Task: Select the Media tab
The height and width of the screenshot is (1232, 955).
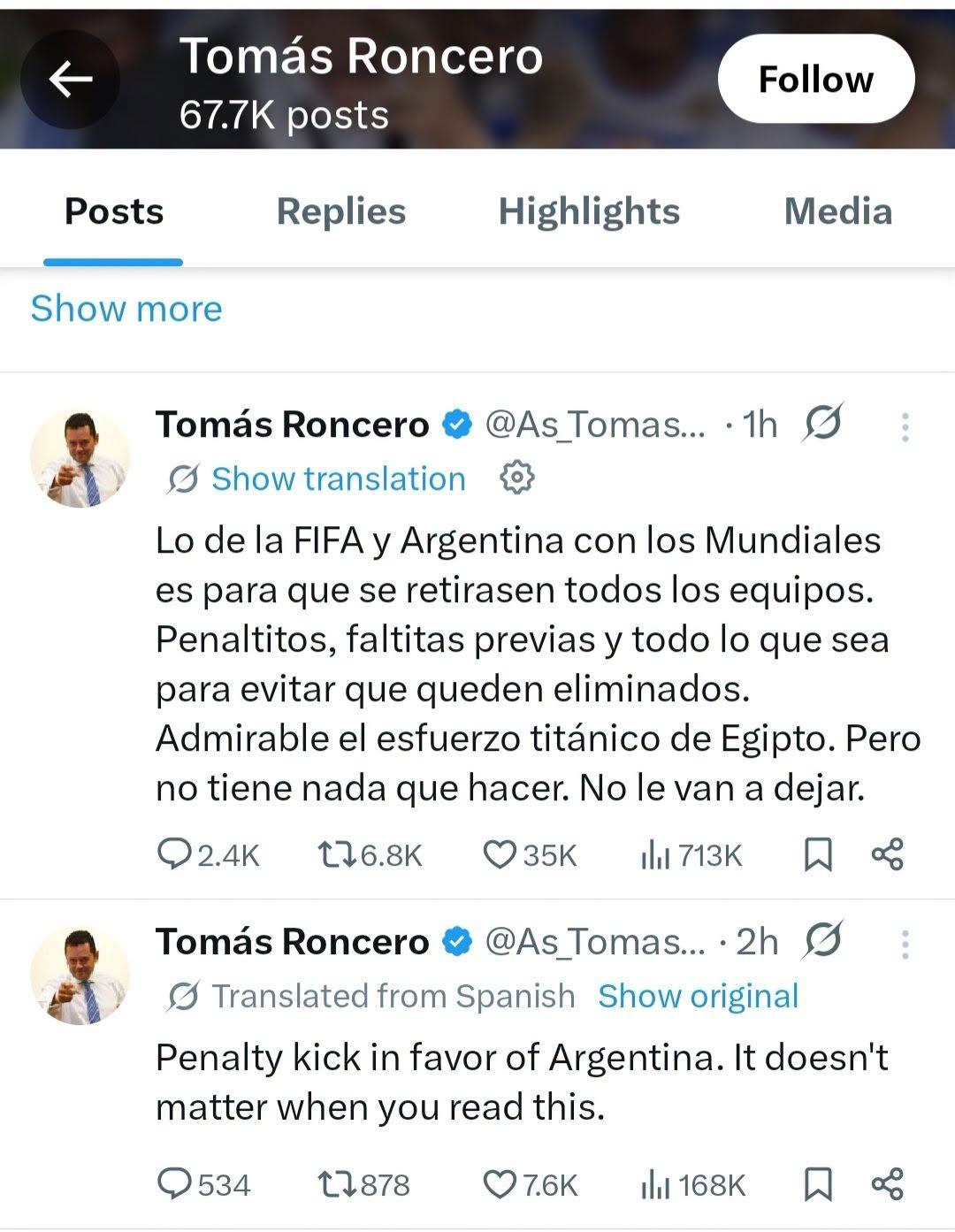Action: (837, 211)
